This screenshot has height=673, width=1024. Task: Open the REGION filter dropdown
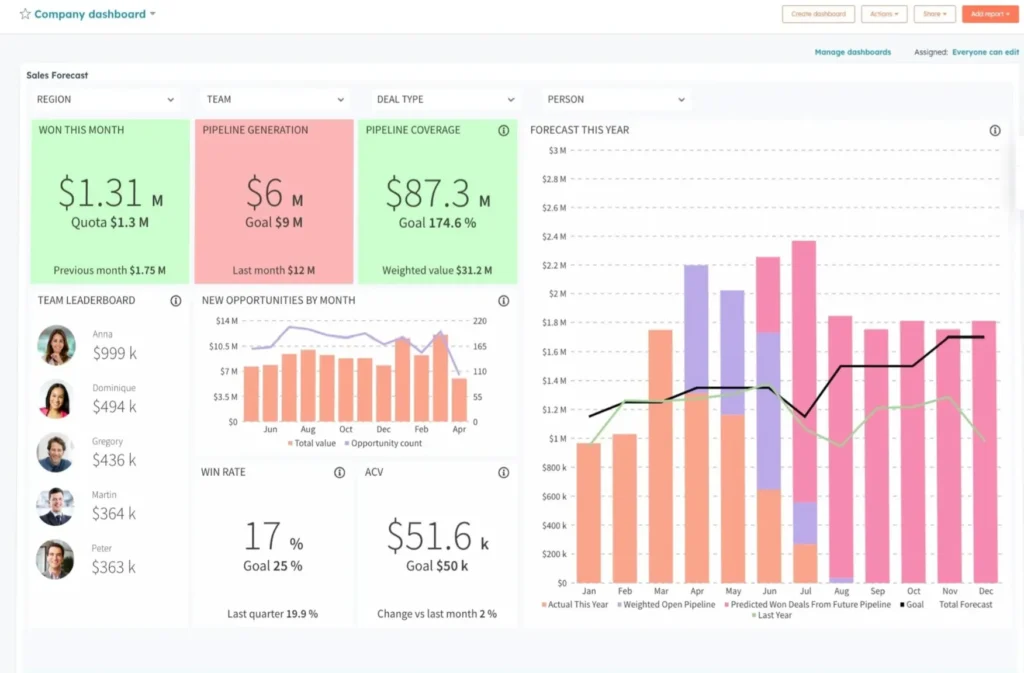(x=105, y=99)
